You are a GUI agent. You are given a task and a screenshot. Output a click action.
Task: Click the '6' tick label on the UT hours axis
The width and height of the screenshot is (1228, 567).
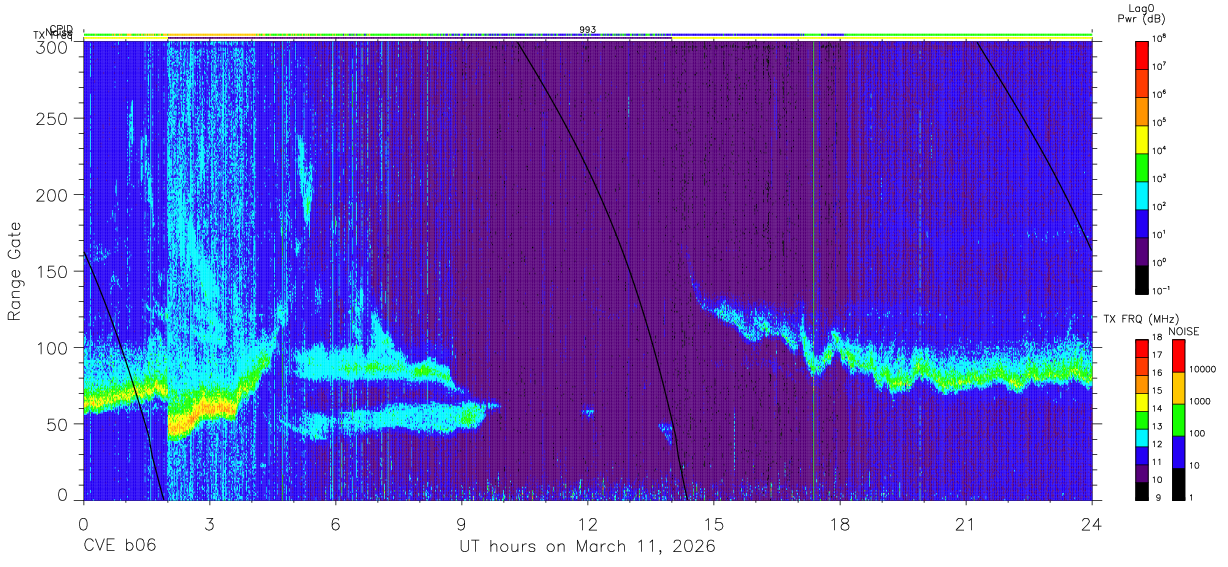[x=335, y=525]
